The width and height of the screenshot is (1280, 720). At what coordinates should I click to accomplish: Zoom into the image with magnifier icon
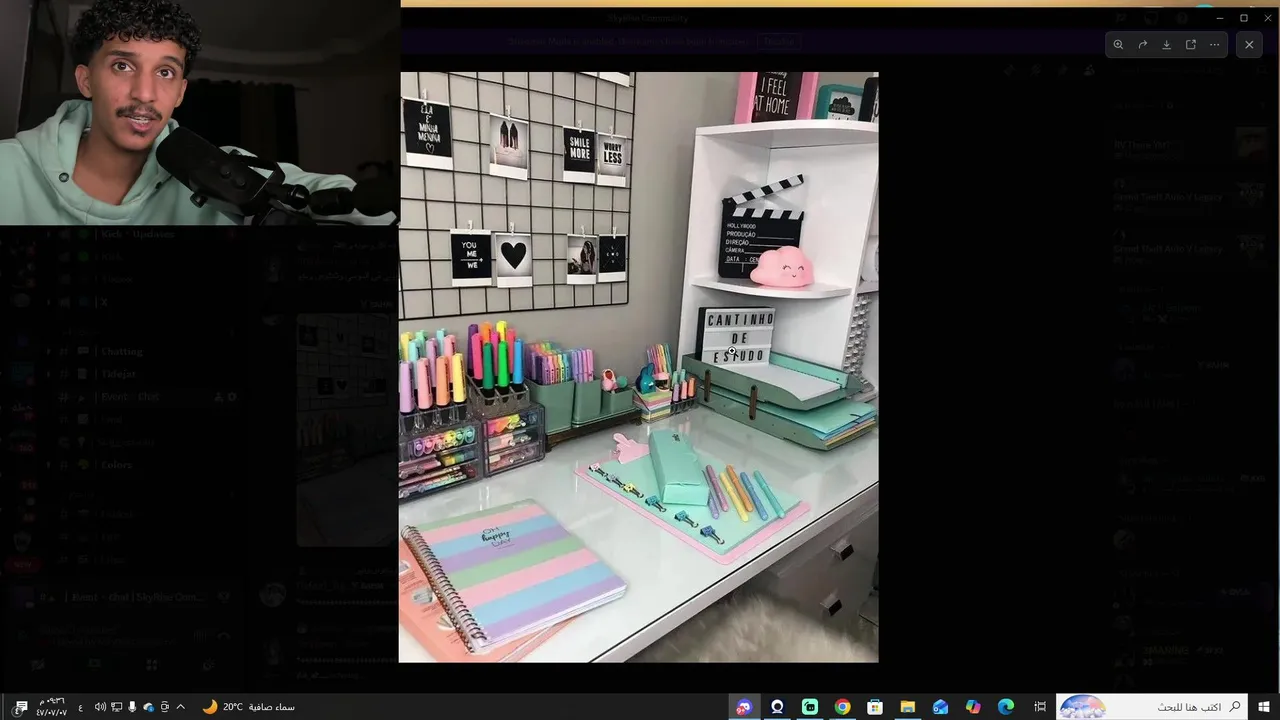[1118, 44]
